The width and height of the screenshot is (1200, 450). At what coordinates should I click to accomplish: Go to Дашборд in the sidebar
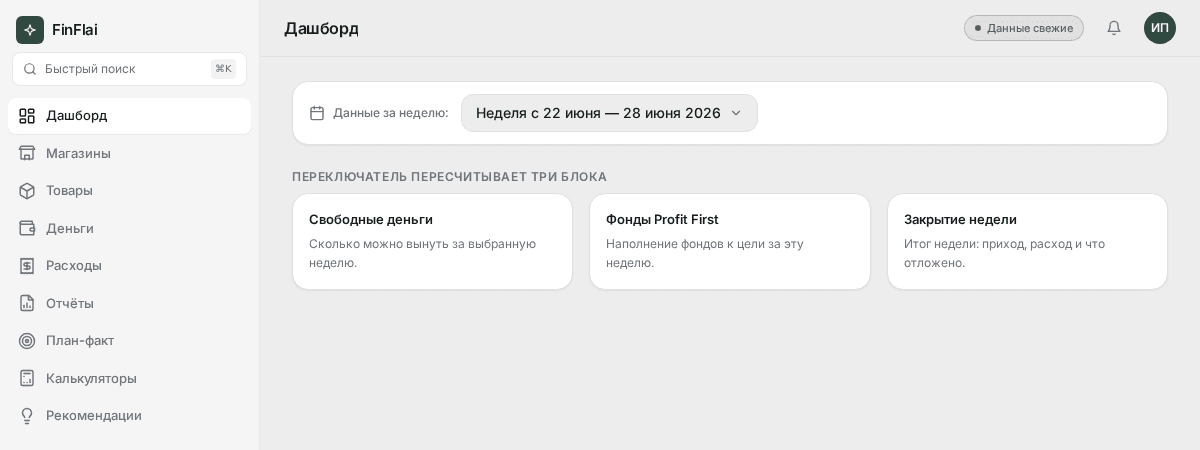(x=129, y=116)
